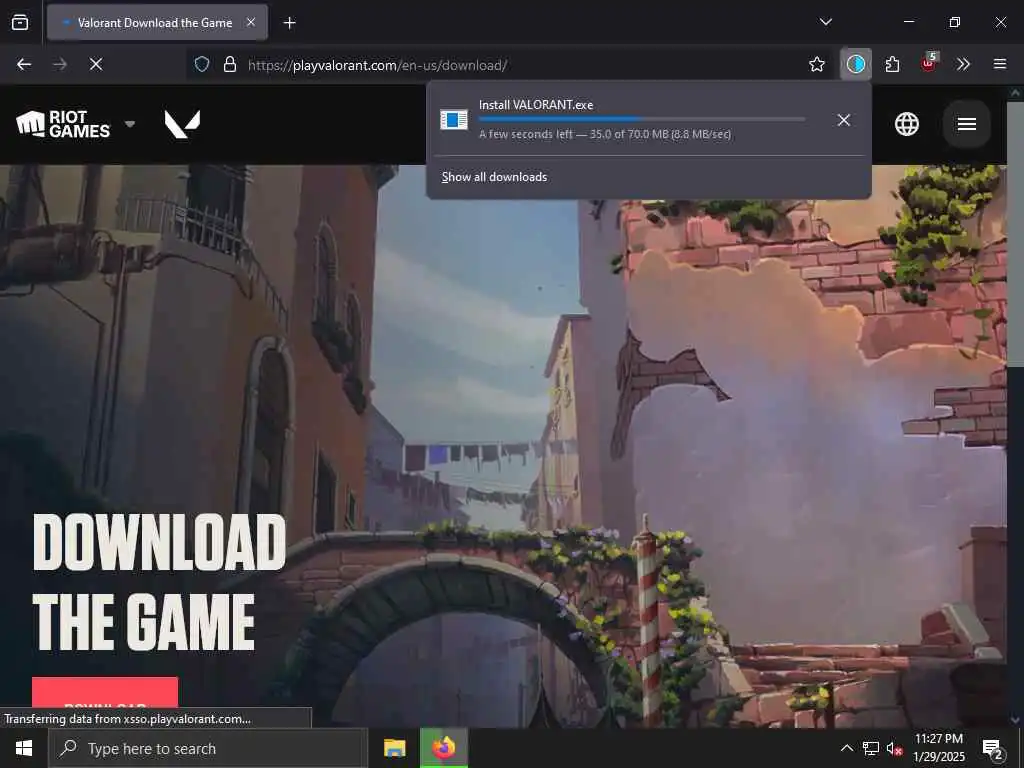Click the scrollbar down arrow

point(1015,720)
